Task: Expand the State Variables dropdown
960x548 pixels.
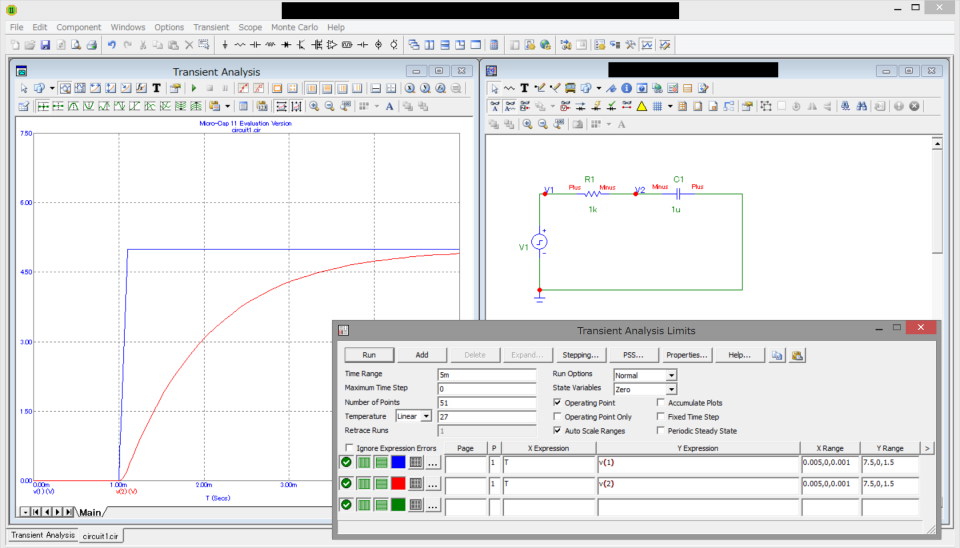Action: pos(671,389)
